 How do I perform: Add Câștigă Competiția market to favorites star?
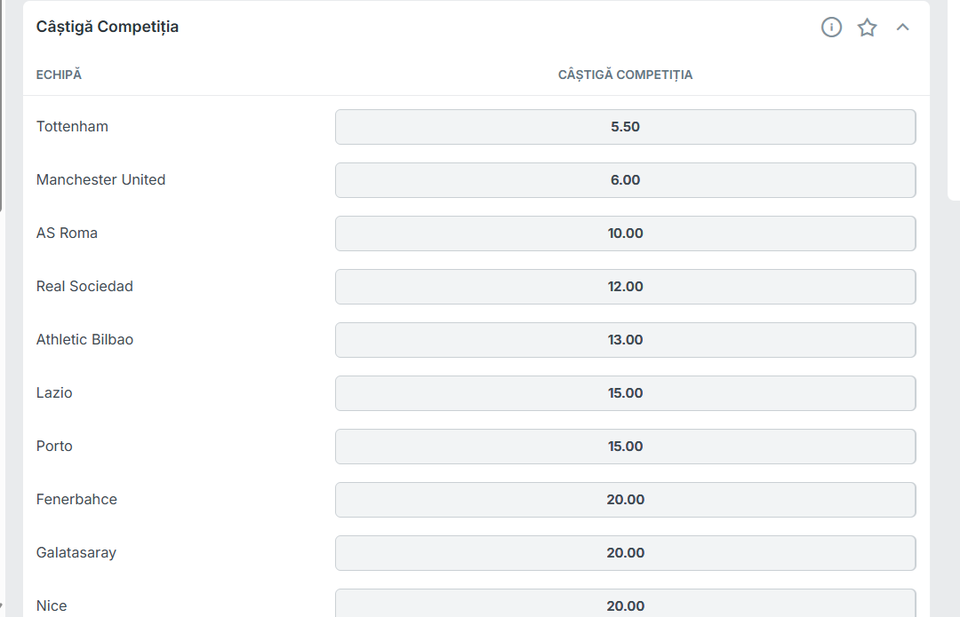pos(867,27)
